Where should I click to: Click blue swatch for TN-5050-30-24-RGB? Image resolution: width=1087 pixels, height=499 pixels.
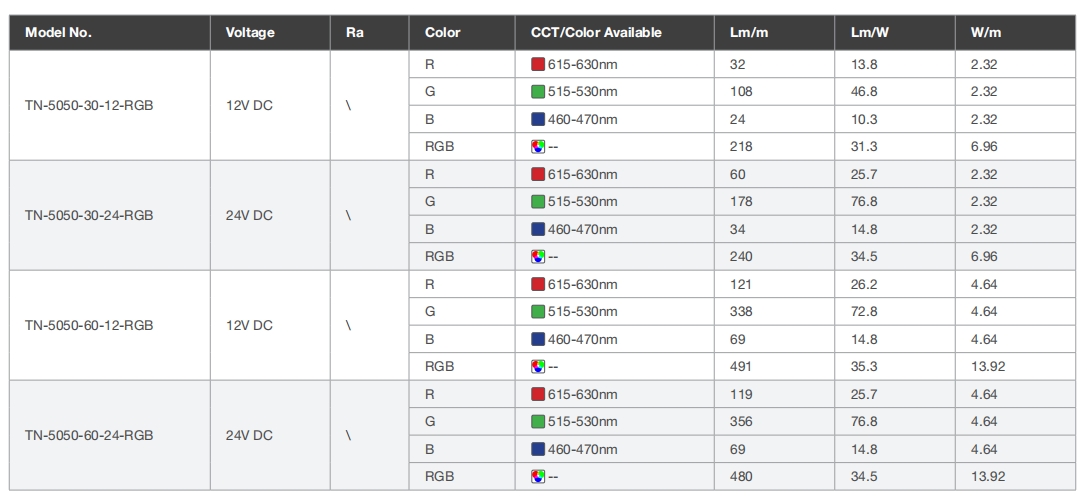pos(538,229)
